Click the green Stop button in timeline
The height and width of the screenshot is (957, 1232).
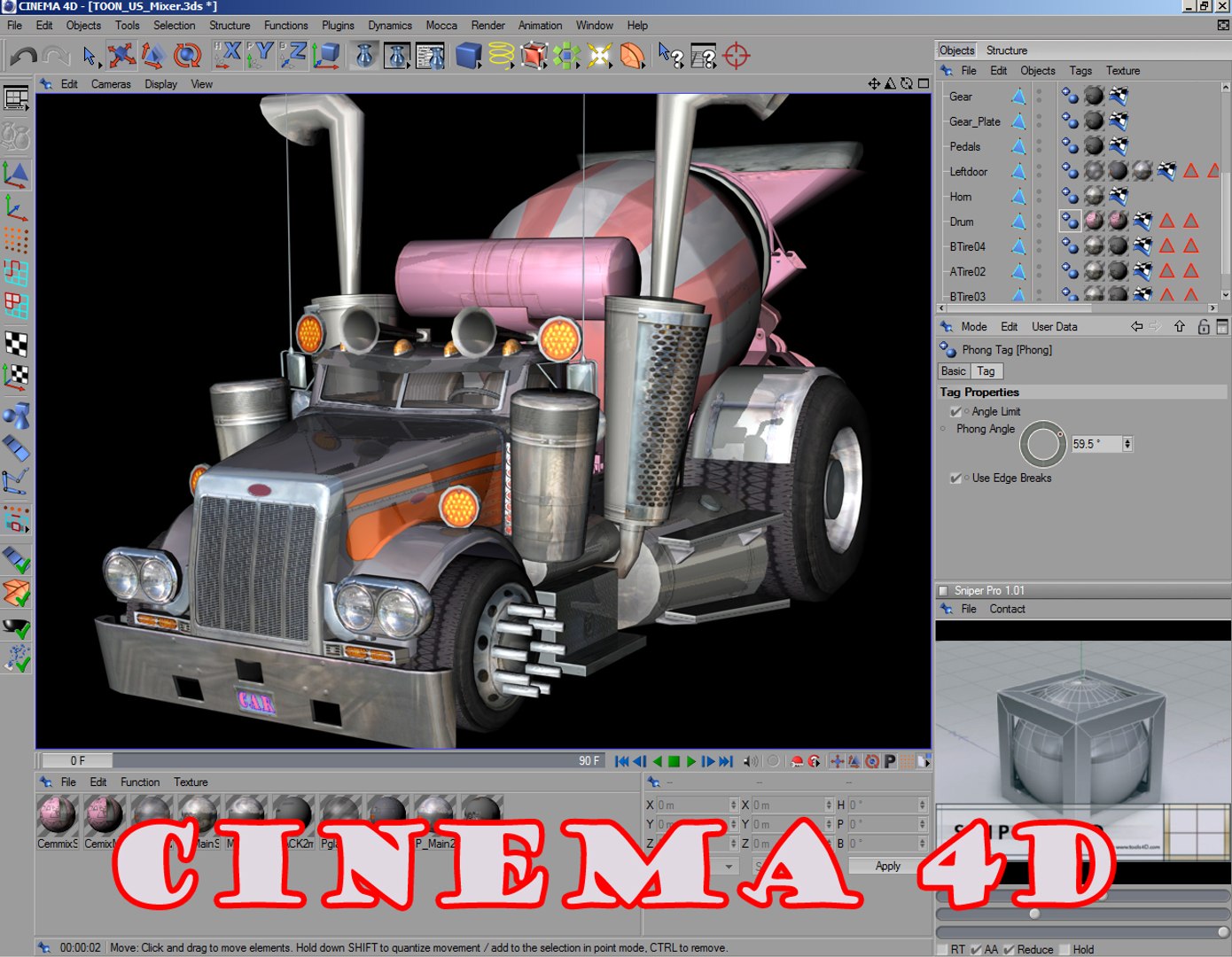pos(674,761)
